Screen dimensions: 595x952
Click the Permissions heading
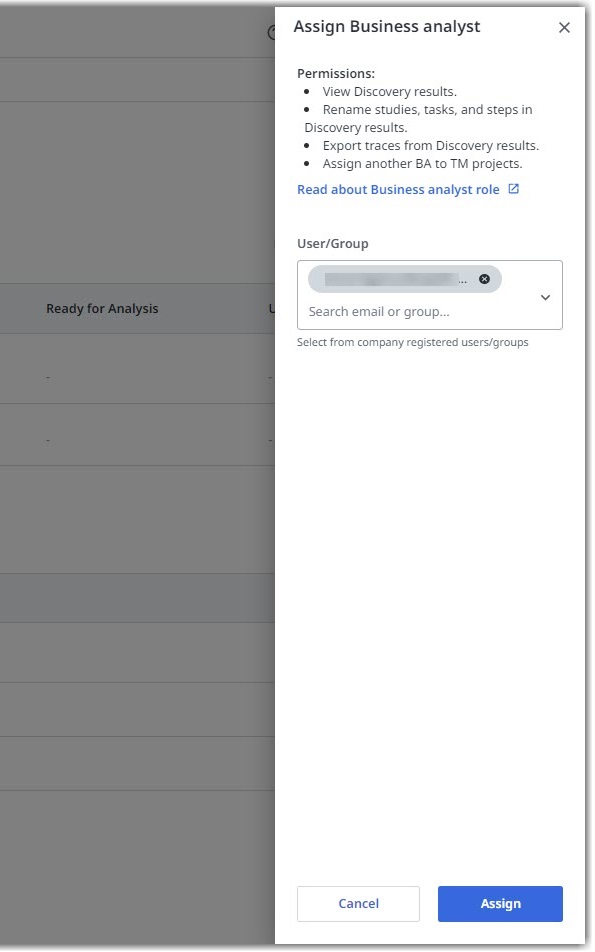[x=336, y=73]
